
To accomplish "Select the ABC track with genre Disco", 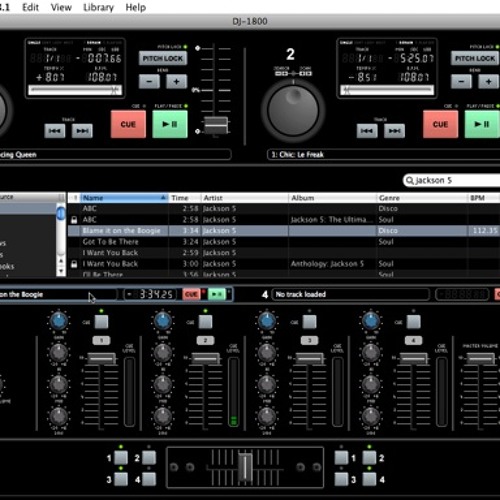I will coord(284,209).
